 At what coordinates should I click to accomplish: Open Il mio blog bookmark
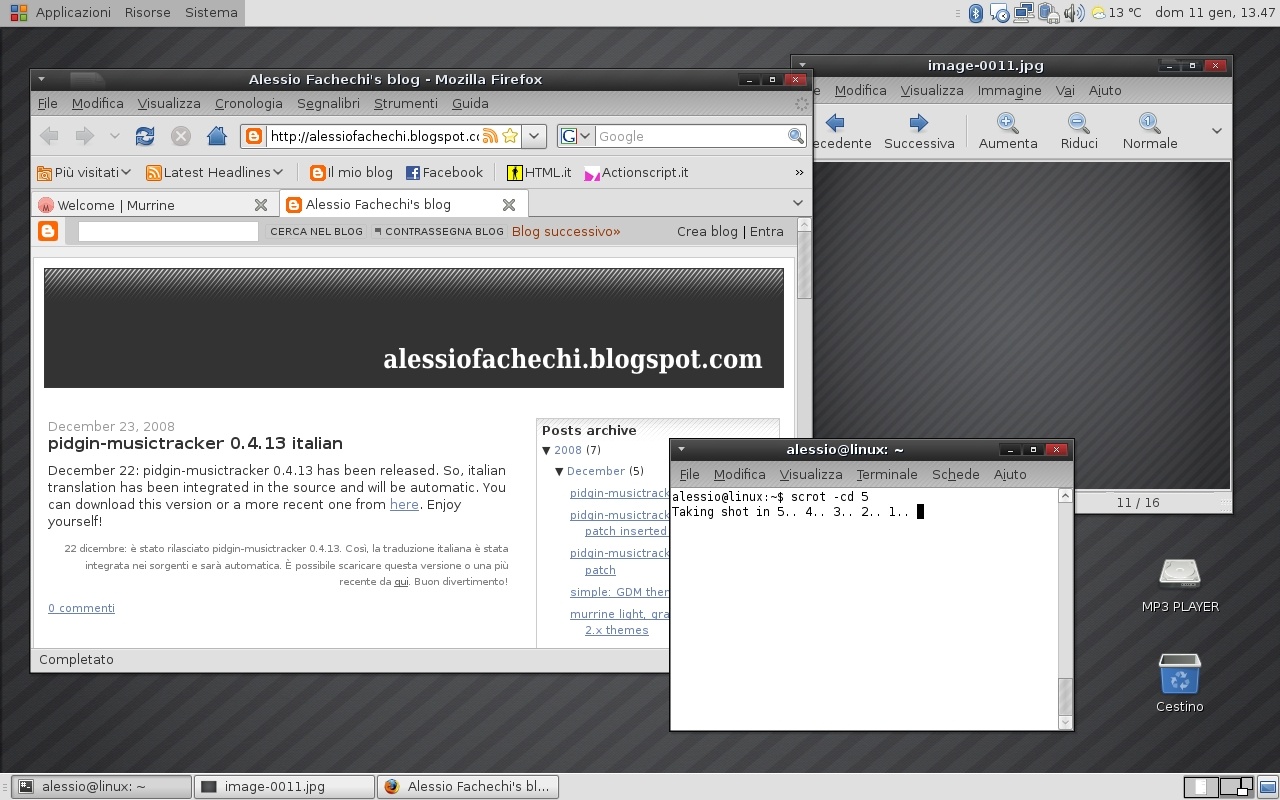click(x=351, y=172)
